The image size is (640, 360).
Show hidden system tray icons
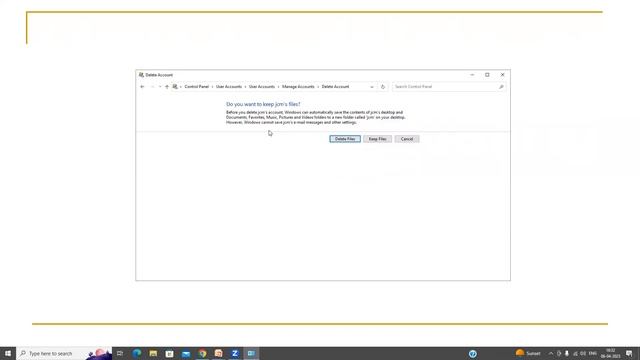pyautogui.click(x=551, y=353)
